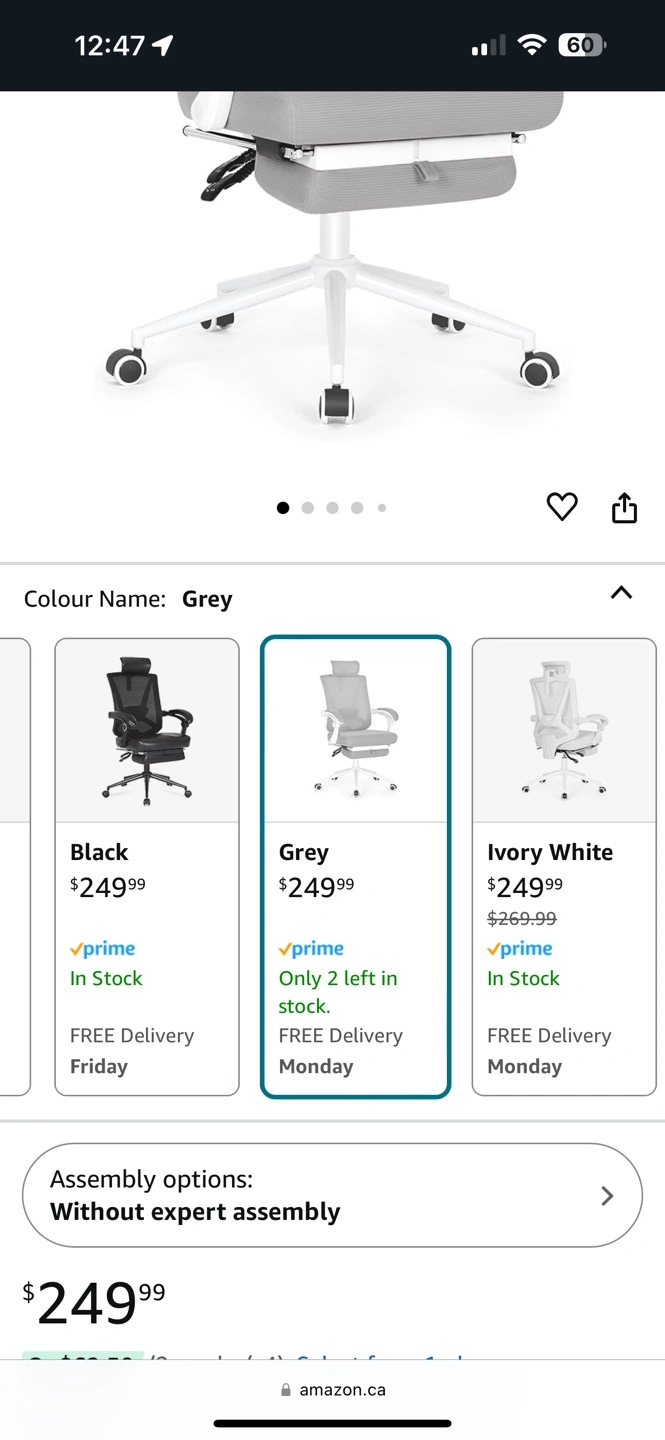The width and height of the screenshot is (665, 1440).
Task: Tap the location arrow next to the time
Action: pos(162,45)
